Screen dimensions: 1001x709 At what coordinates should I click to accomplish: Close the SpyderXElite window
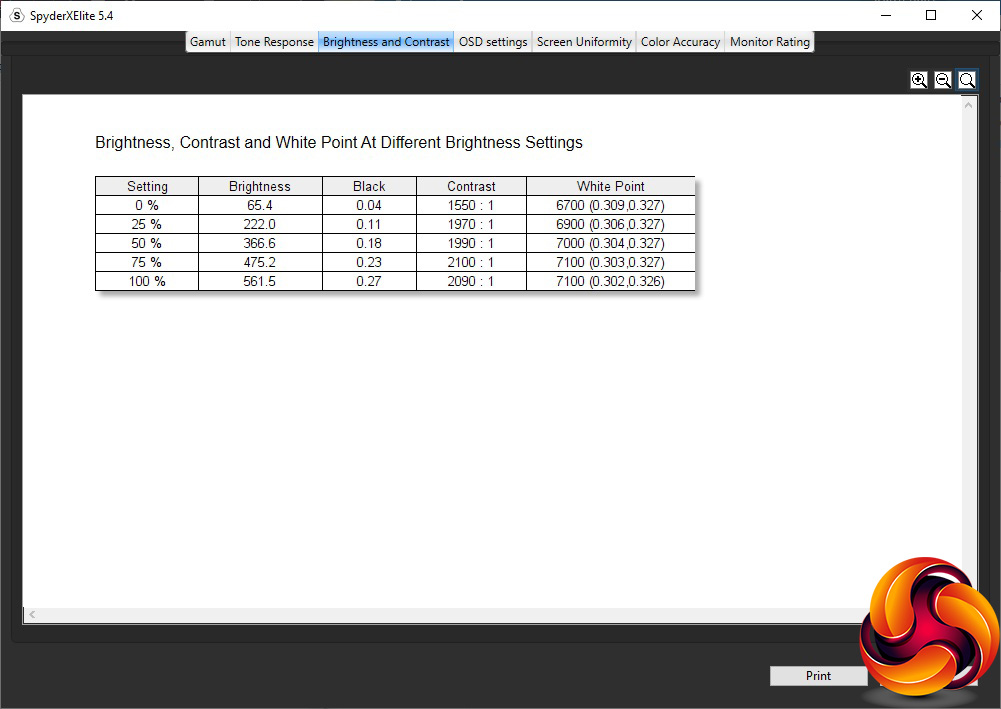tap(977, 15)
